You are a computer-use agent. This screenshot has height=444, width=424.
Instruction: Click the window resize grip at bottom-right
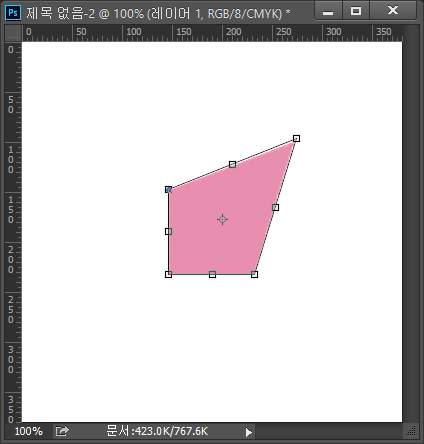pyautogui.click(x=411, y=431)
